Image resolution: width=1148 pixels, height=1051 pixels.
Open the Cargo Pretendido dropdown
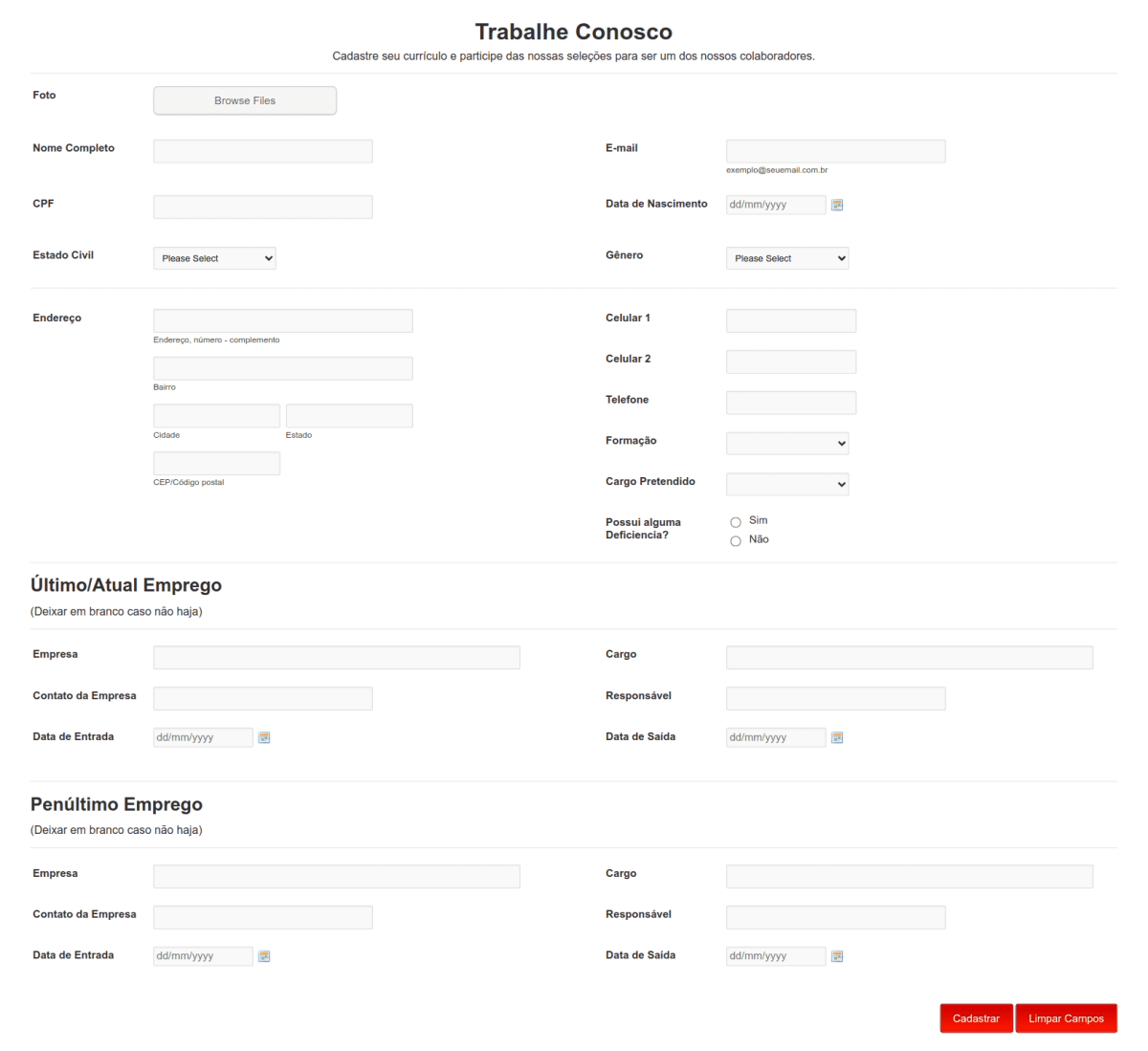pyautogui.click(x=786, y=484)
